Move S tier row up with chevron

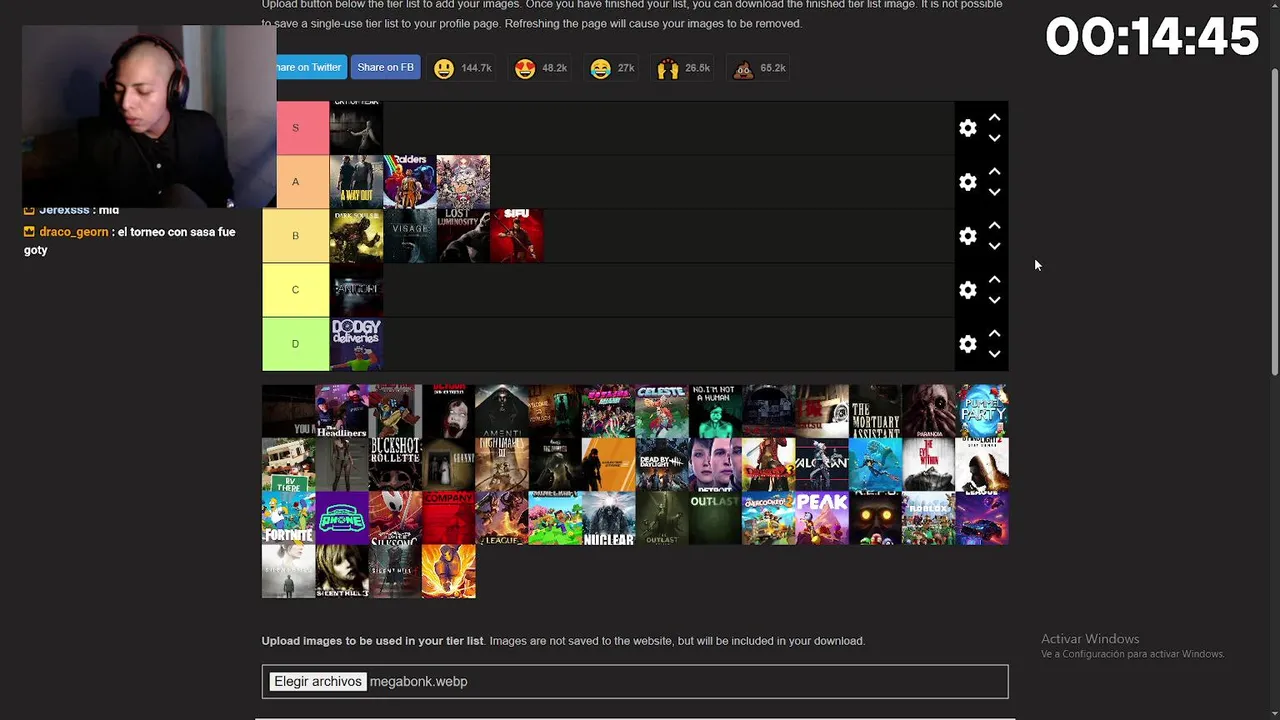pos(994,117)
